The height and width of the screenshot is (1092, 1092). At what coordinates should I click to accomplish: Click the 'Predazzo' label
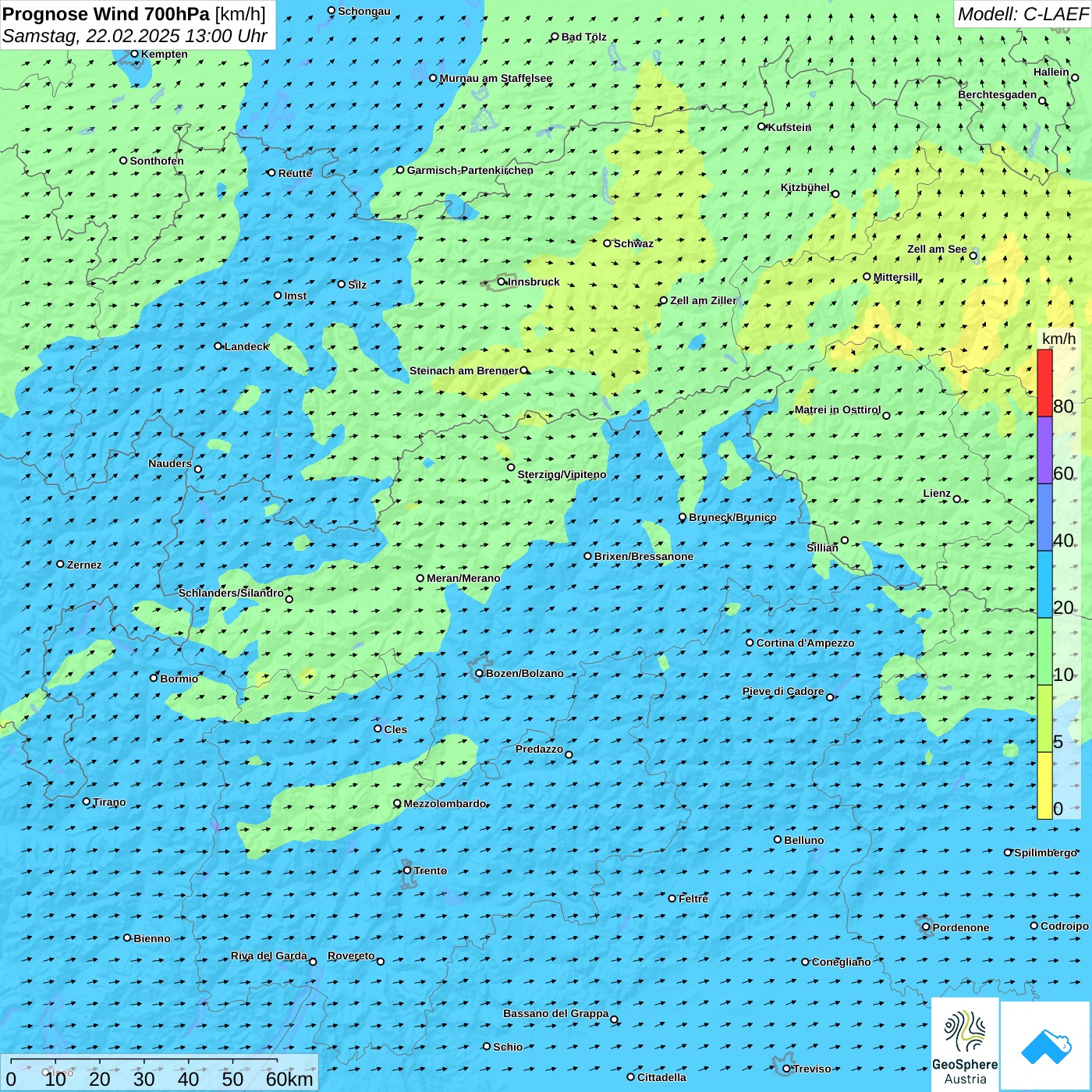(539, 749)
